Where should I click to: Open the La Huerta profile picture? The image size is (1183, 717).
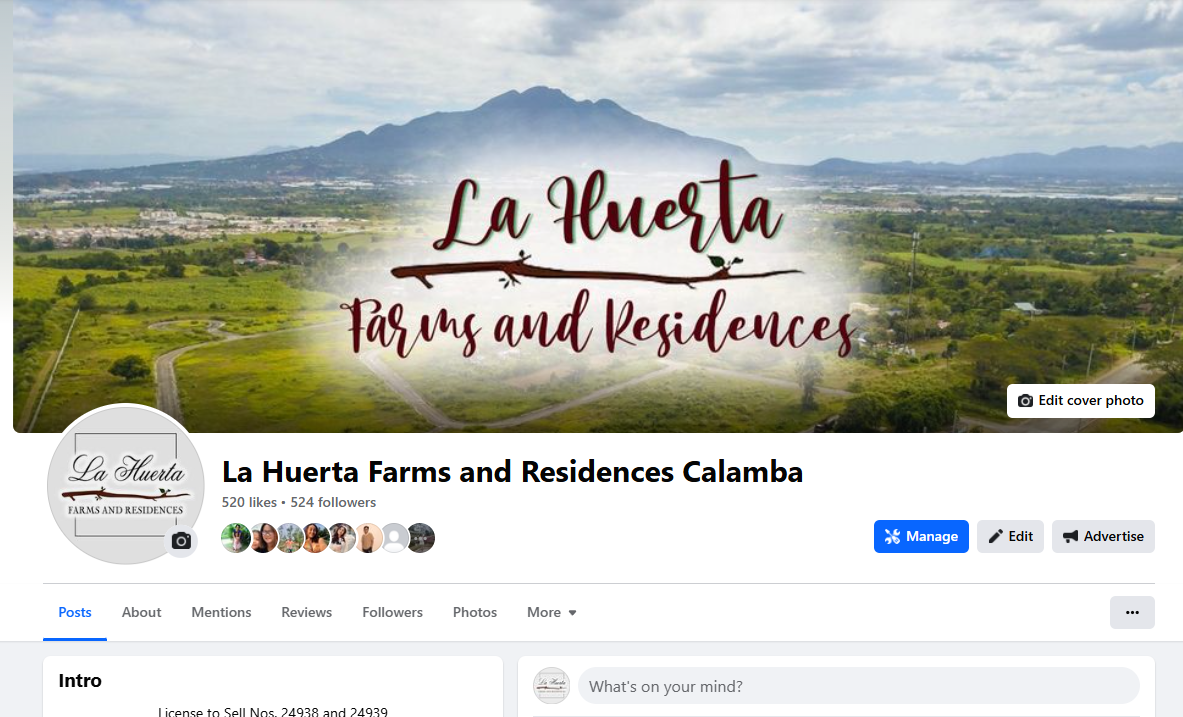[125, 485]
